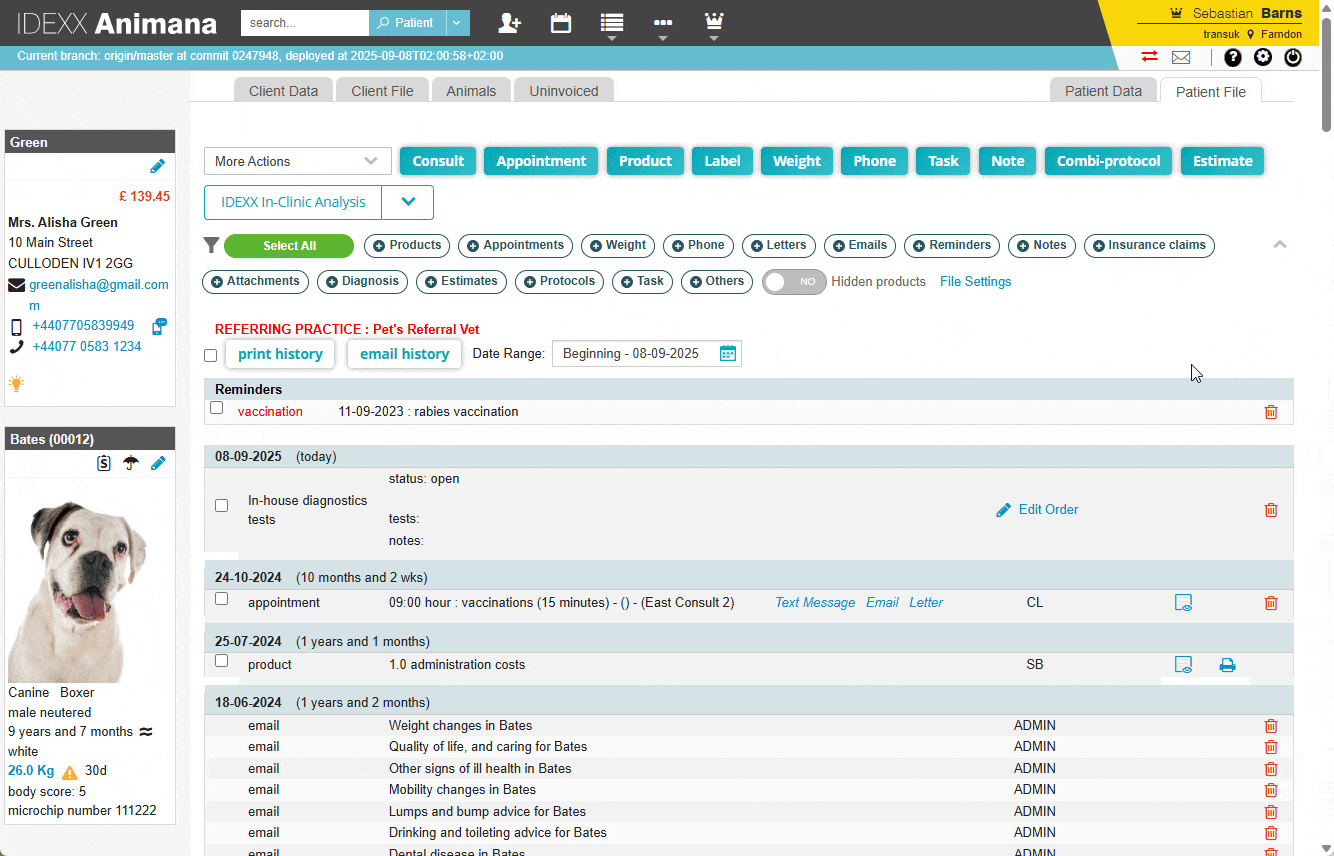The height and width of the screenshot is (856, 1334).
Task: Click the envelope messages icon
Action: [x=1181, y=58]
